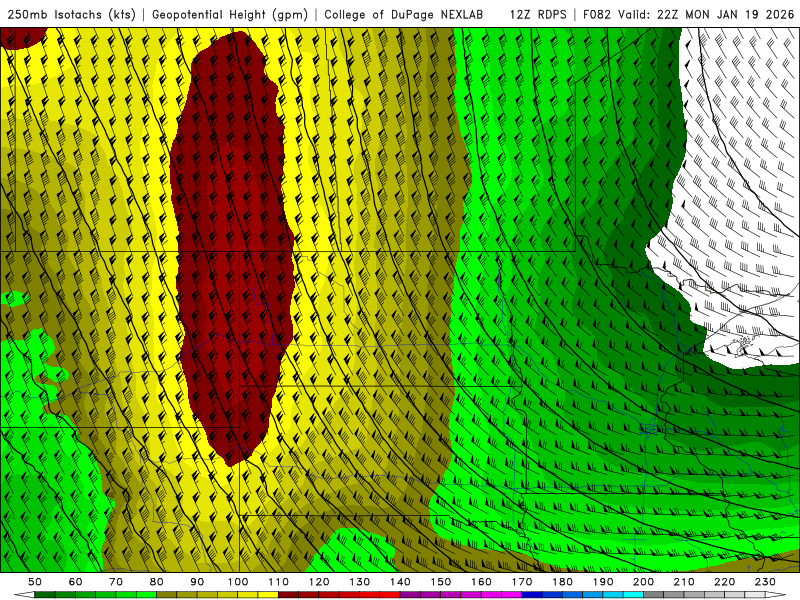Click the 120 value on the color scale
800x600 pixels.
pos(319,582)
